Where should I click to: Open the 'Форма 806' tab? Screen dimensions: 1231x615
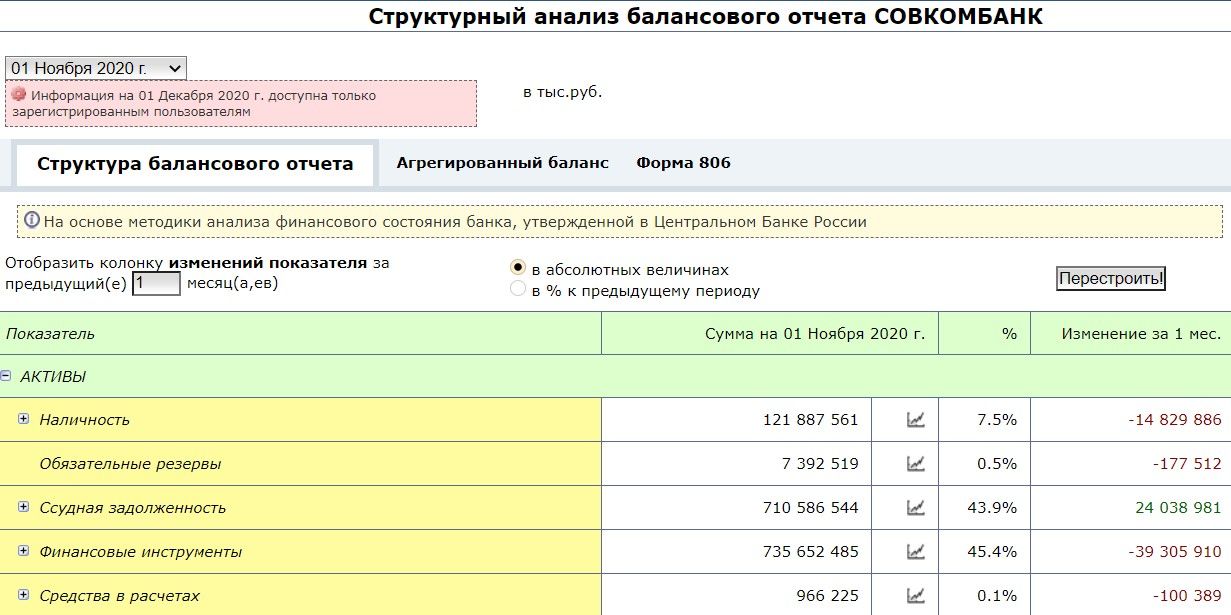click(x=683, y=163)
